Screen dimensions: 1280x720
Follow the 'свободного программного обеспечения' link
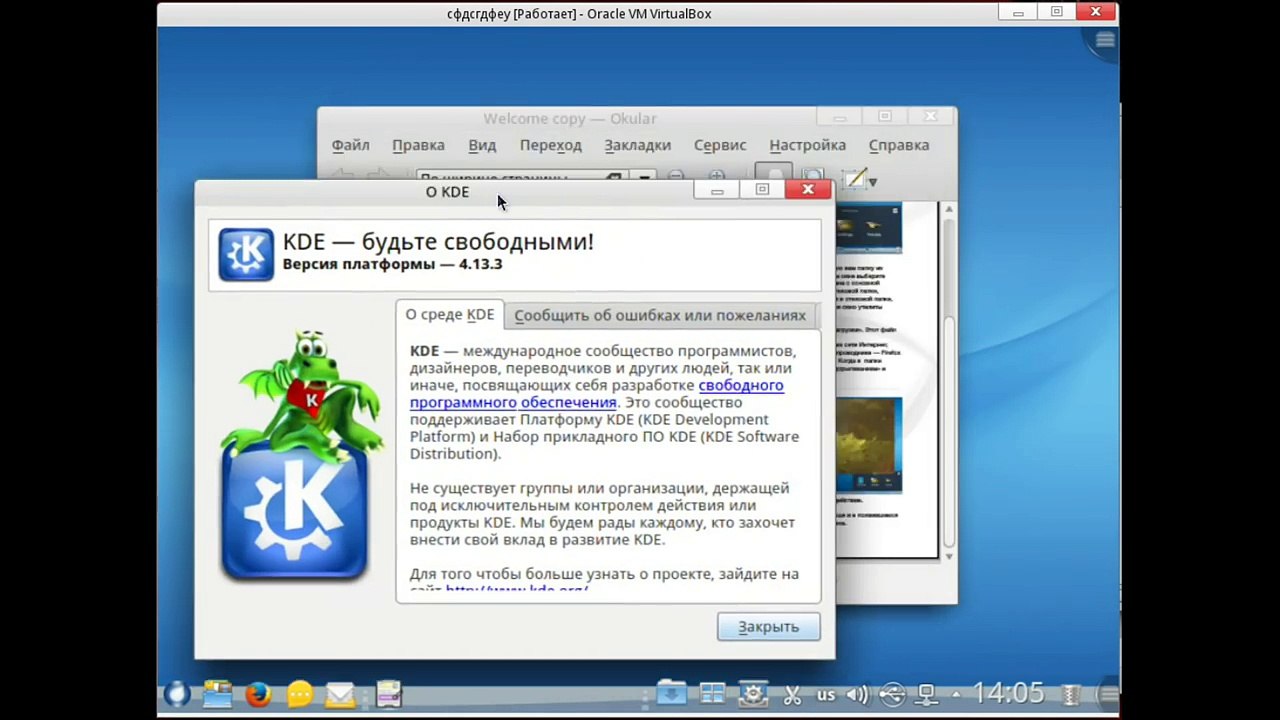(597, 393)
